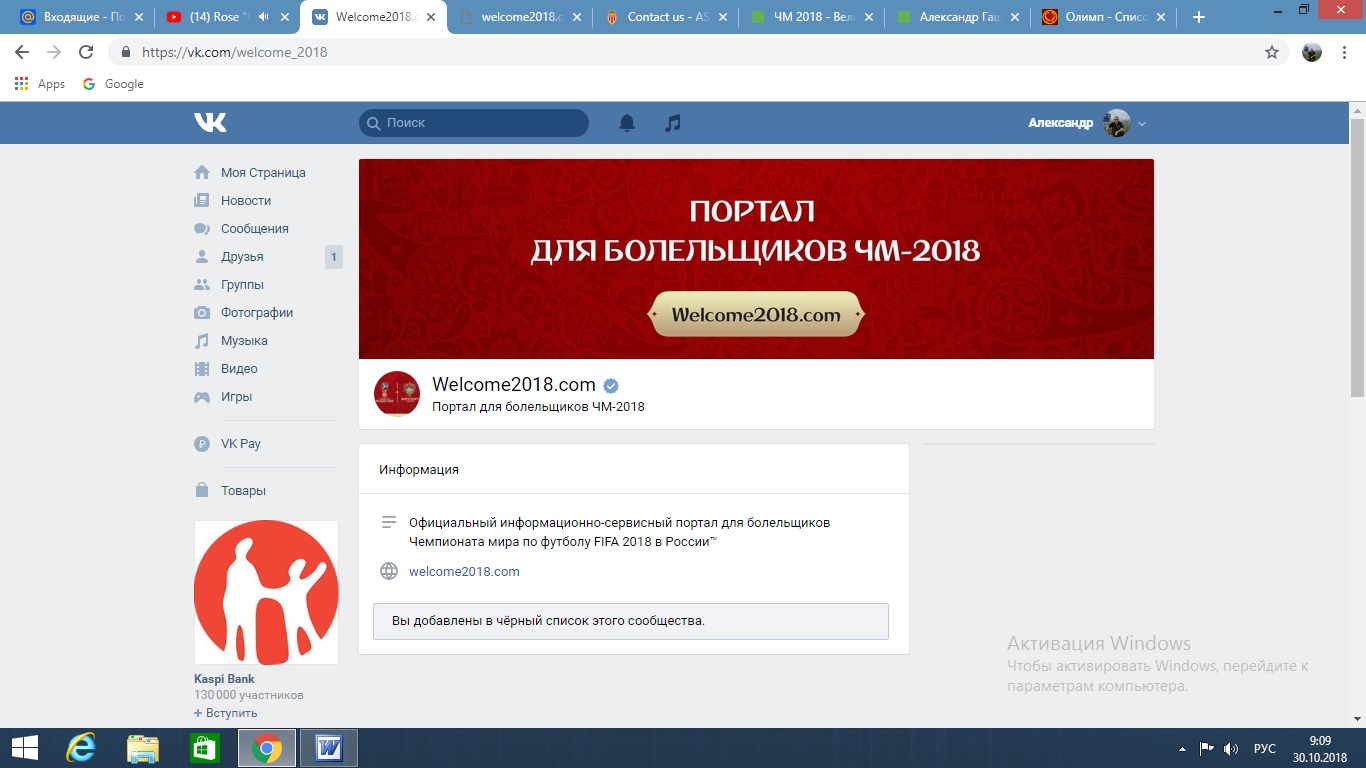The image size is (1366, 768).
Task: Click the Kaspi Bank group name
Action: pos(224,678)
